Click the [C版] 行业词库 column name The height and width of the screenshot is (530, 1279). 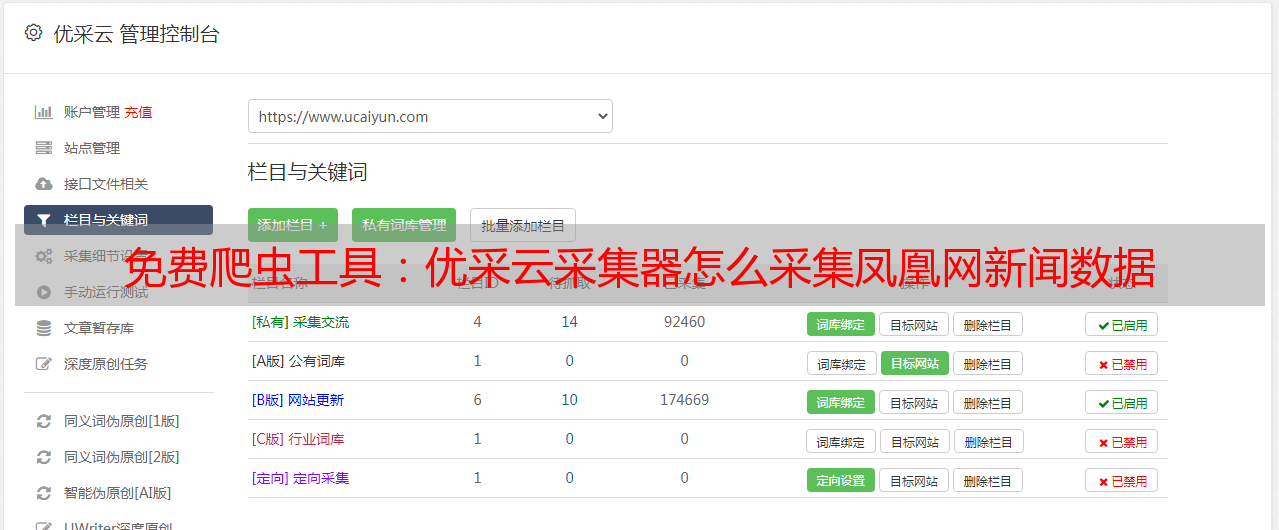(298, 439)
